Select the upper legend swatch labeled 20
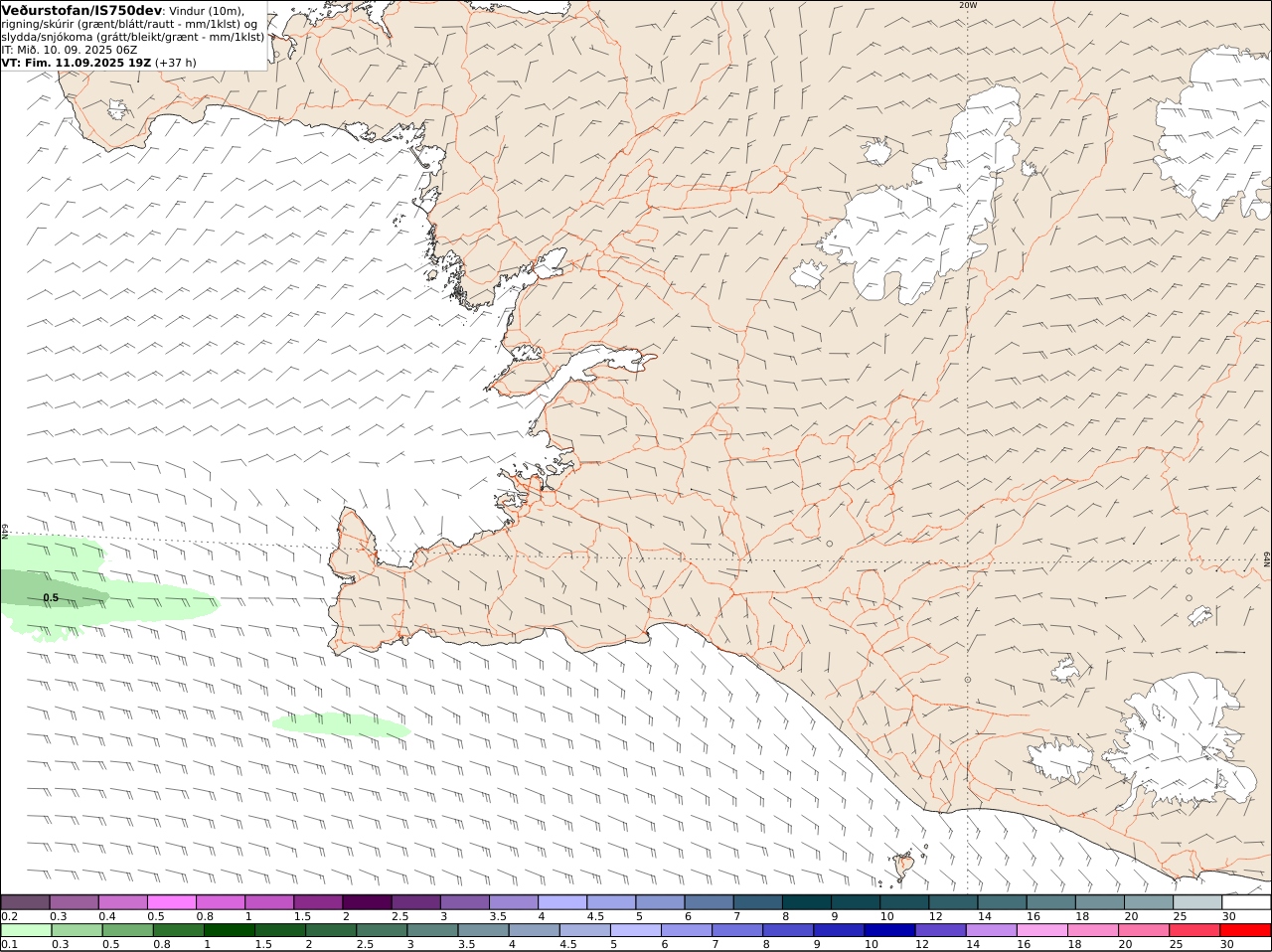The height and width of the screenshot is (952, 1272). click(x=1148, y=902)
